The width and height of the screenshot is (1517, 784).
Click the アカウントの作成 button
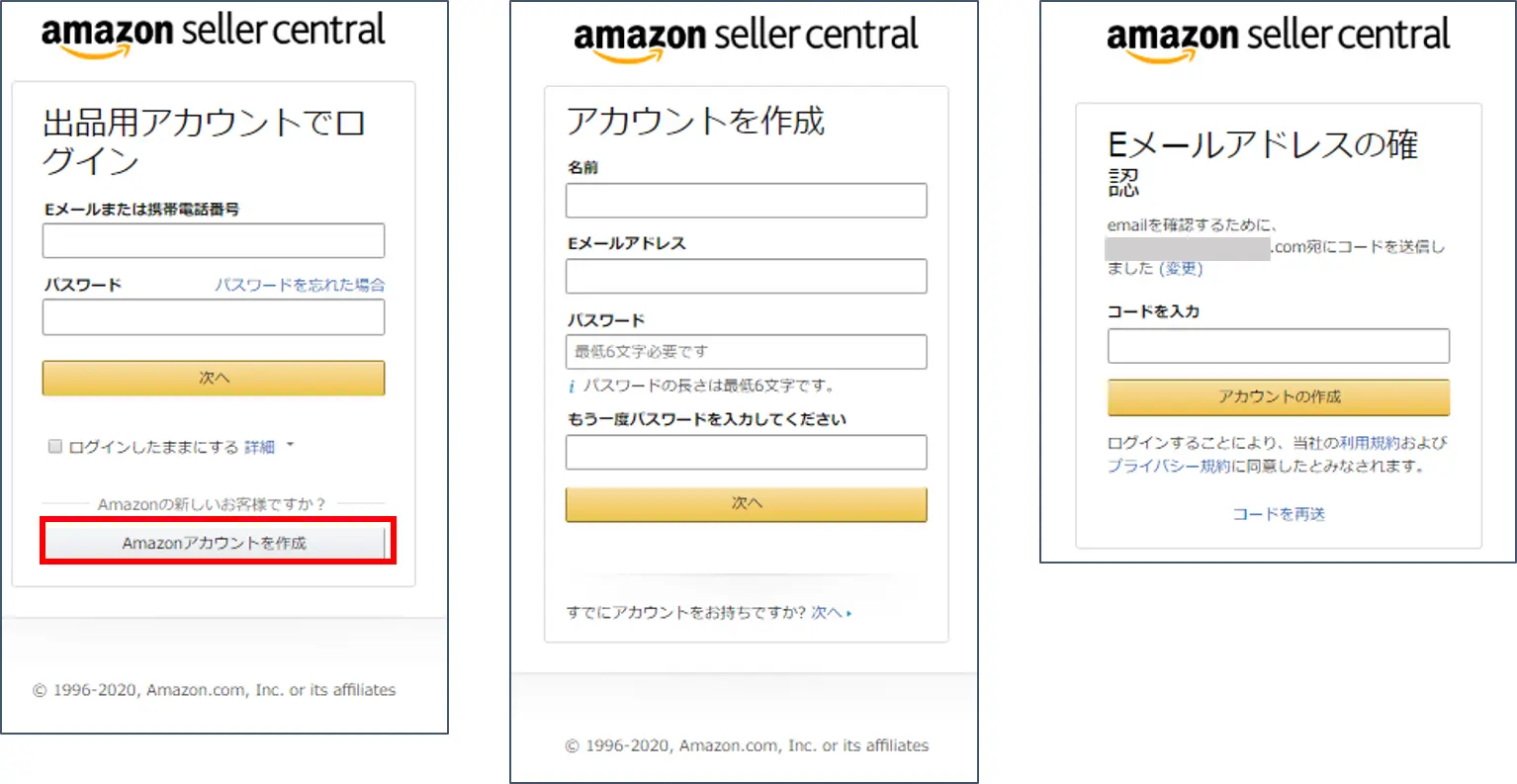(1278, 396)
